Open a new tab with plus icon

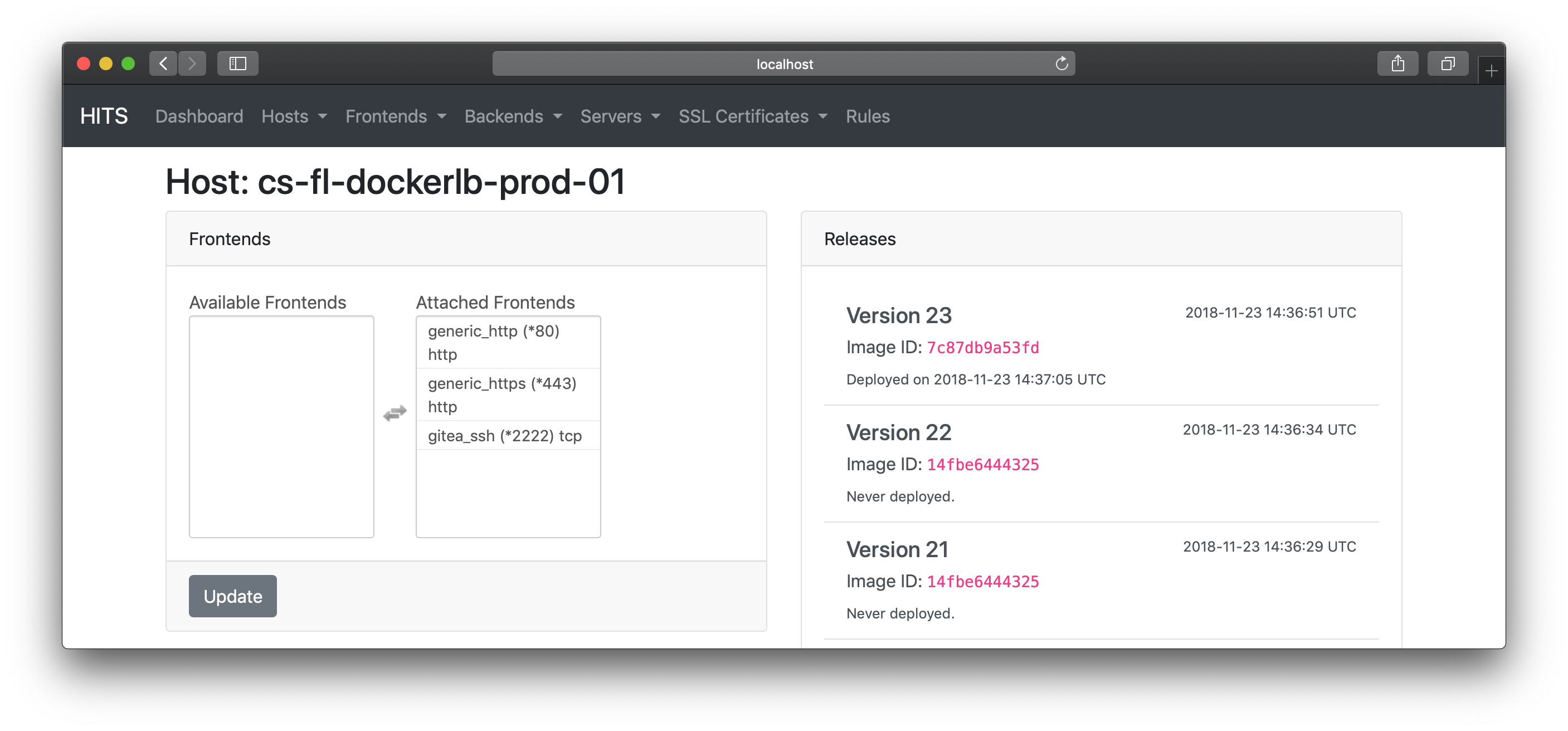click(x=1491, y=71)
